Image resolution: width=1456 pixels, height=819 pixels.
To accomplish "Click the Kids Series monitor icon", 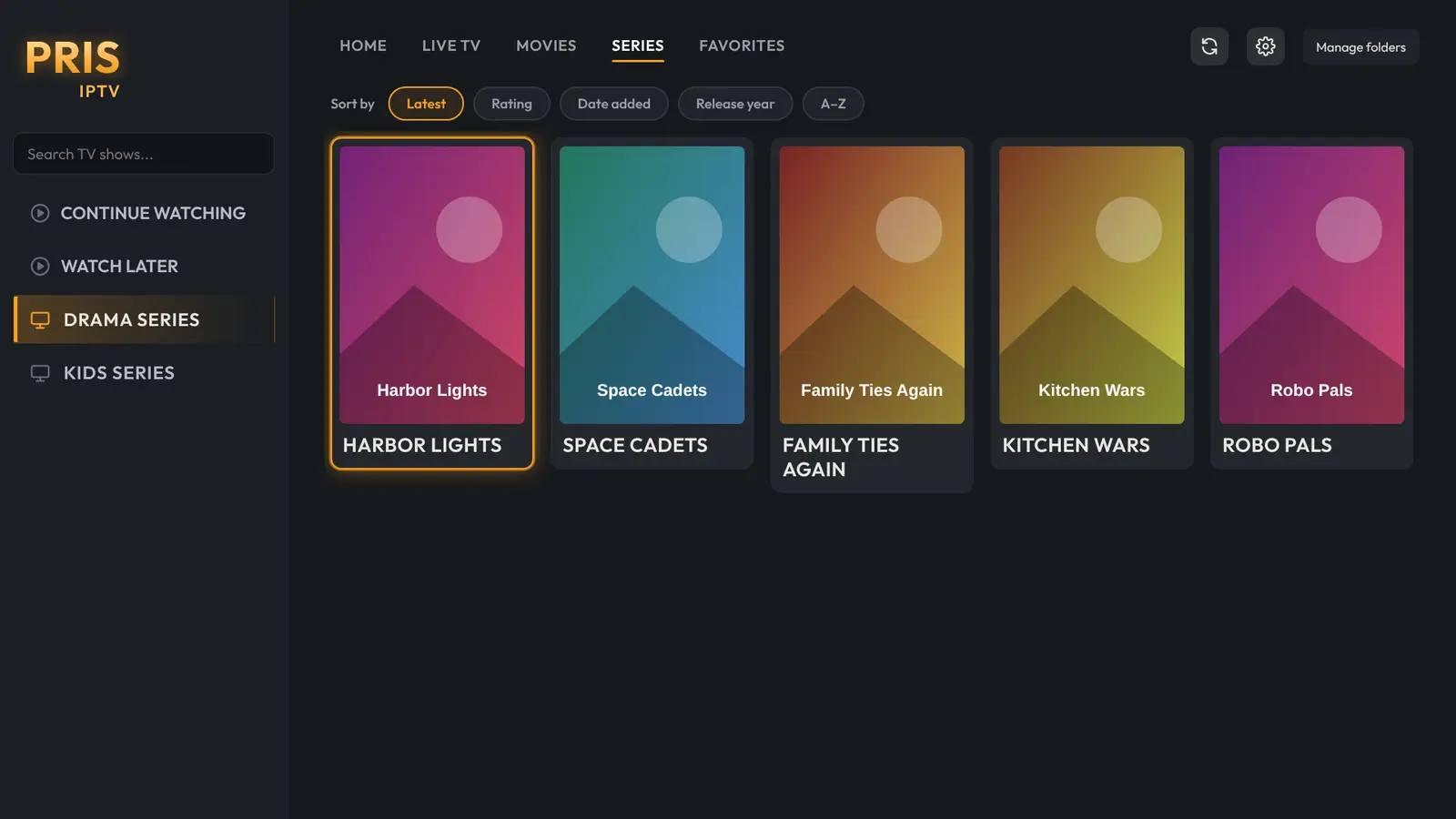I will pyautogui.click(x=40, y=373).
